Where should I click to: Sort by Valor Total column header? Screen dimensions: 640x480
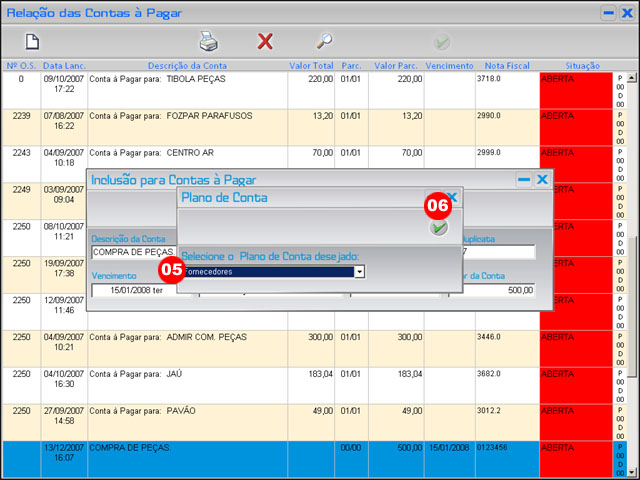pos(311,64)
